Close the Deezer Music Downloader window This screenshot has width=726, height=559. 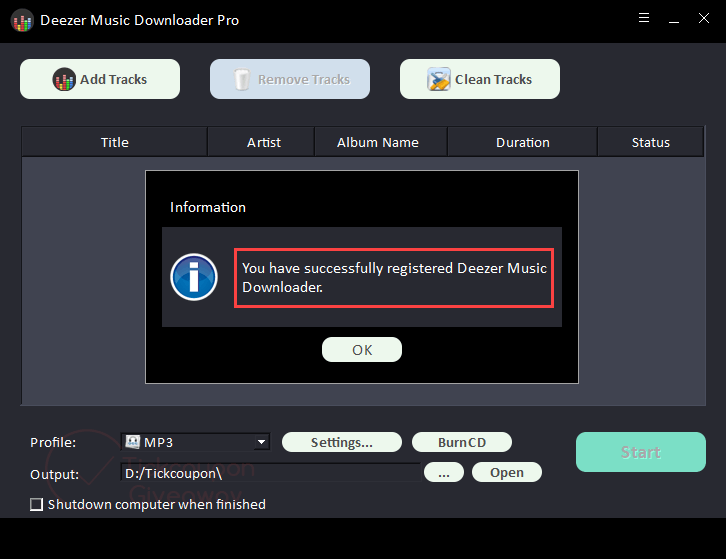click(x=704, y=18)
